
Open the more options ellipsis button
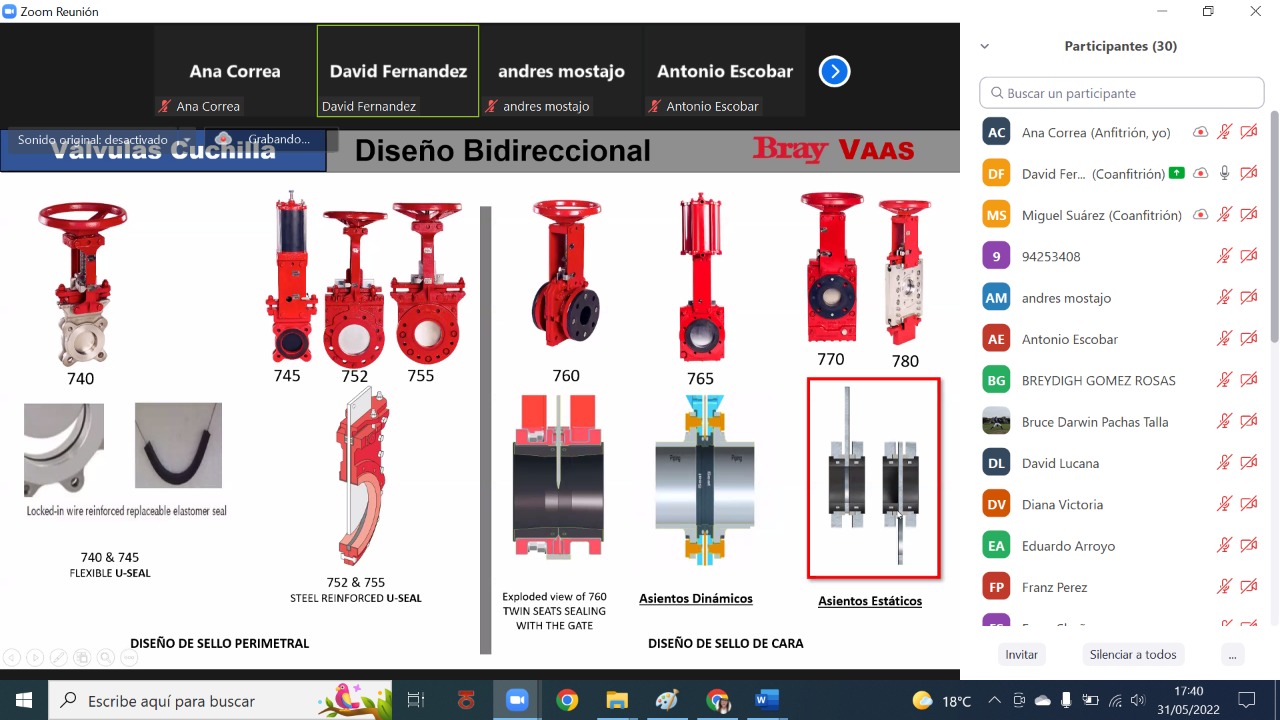tap(1232, 654)
